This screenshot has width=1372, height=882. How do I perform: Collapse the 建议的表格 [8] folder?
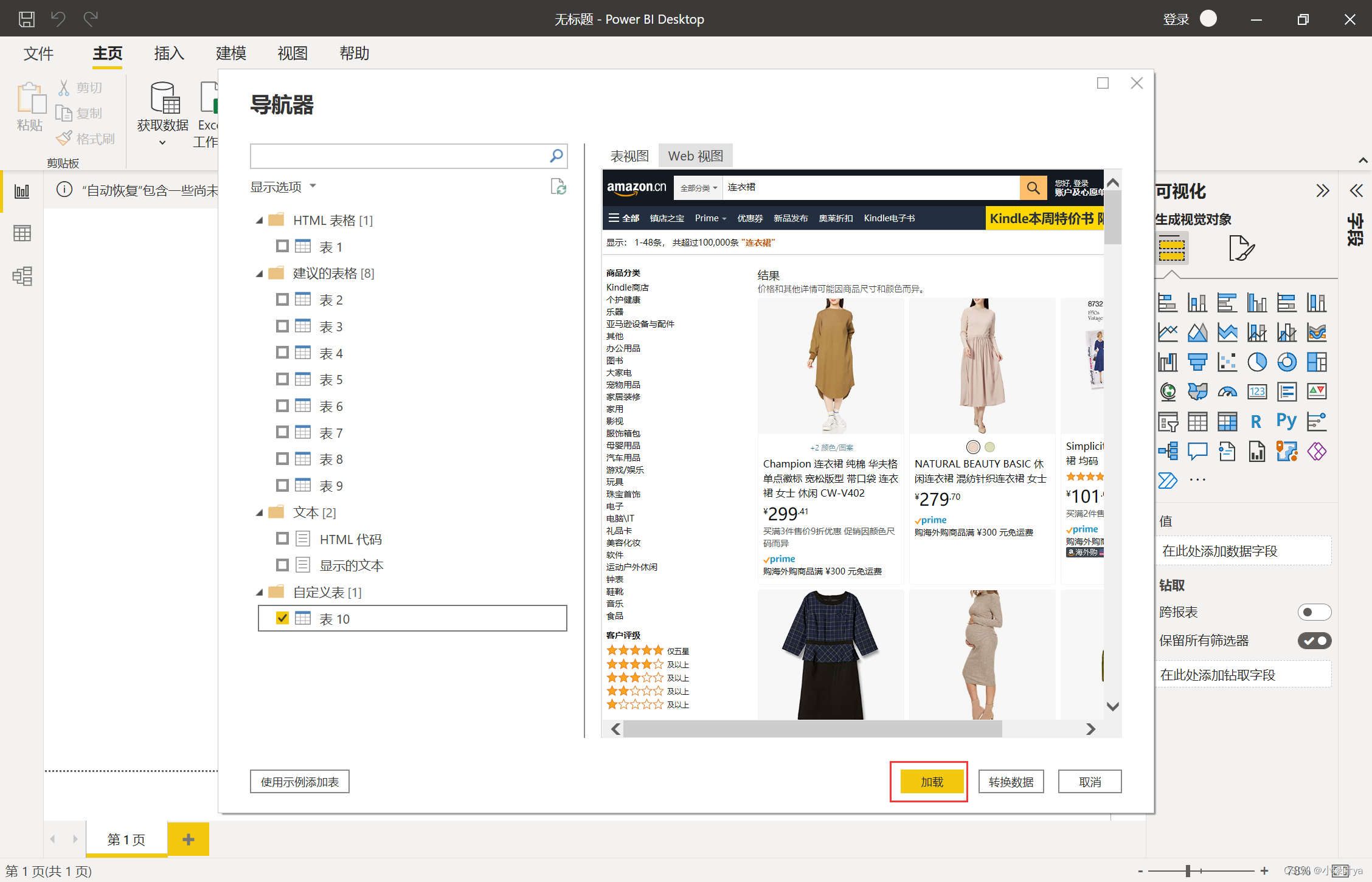click(x=260, y=274)
